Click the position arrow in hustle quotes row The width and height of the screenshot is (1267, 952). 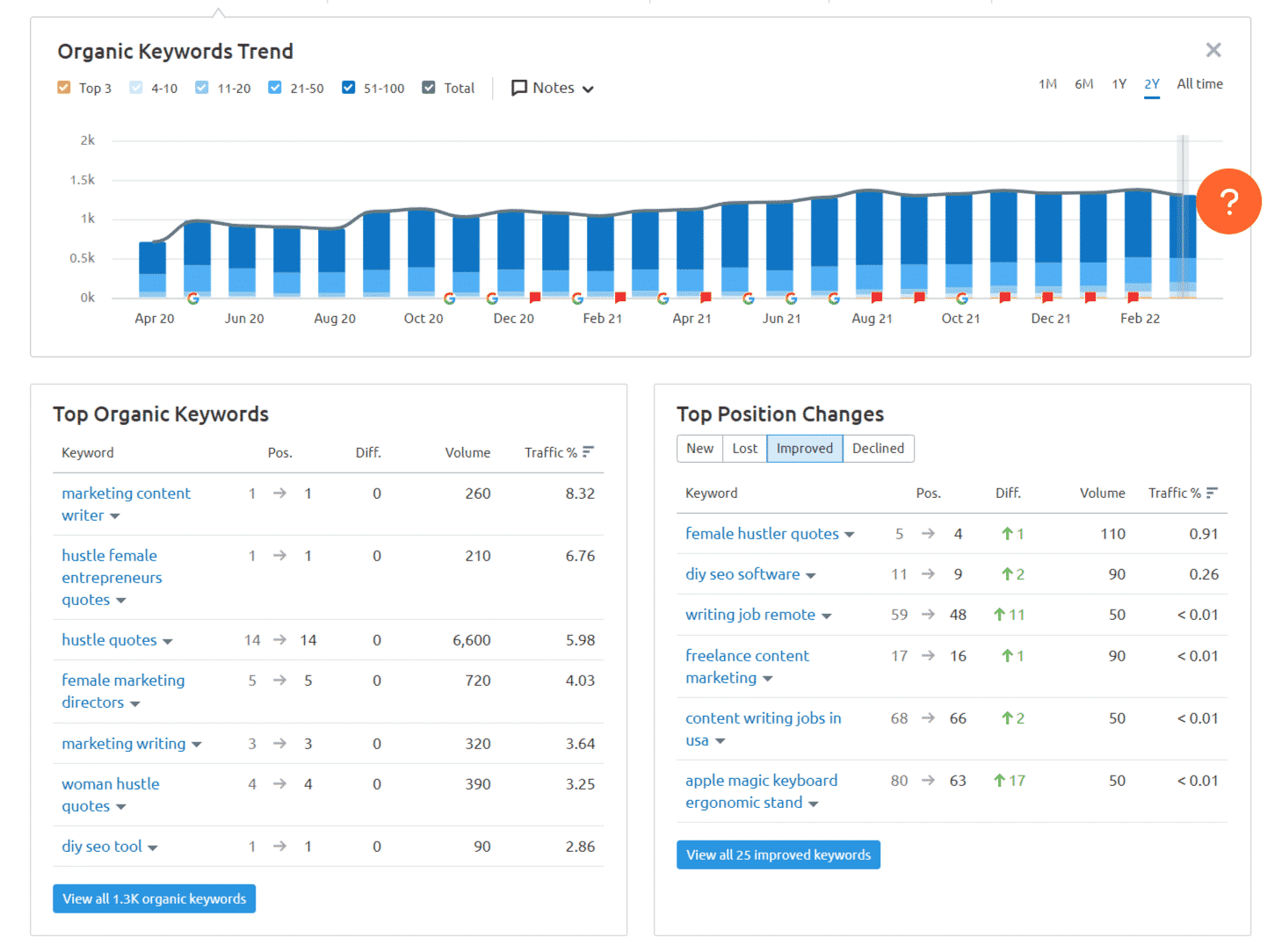point(279,640)
